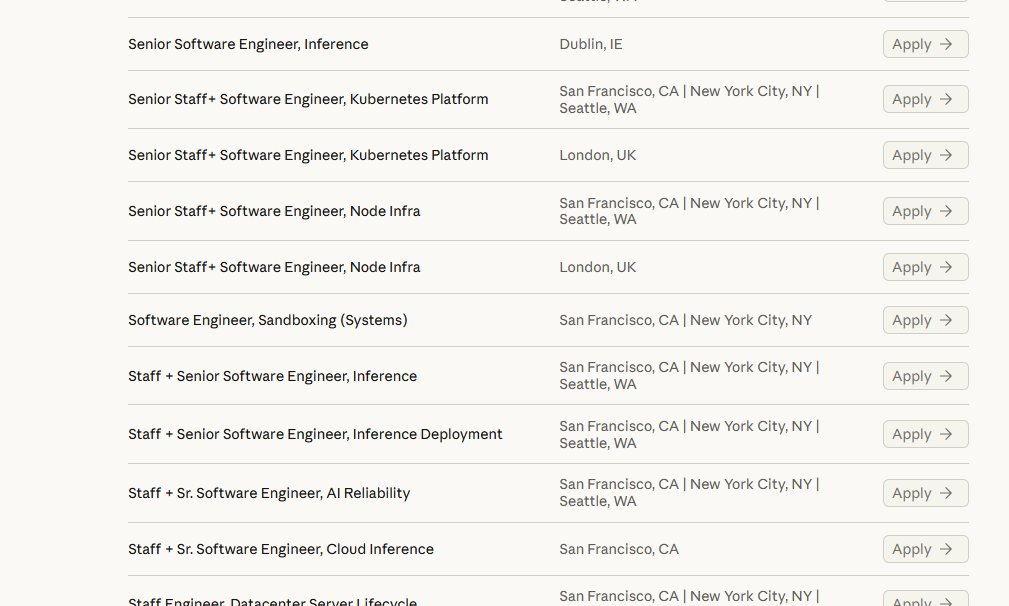Click the Sandboxing role's location text
Screen dimensions: 1009x606
click(x=685, y=320)
